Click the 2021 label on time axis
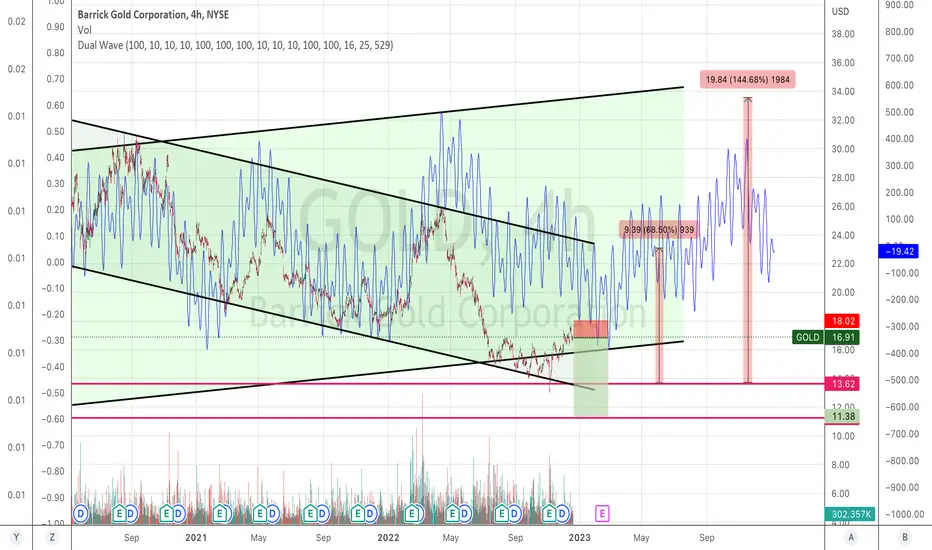 (196, 538)
